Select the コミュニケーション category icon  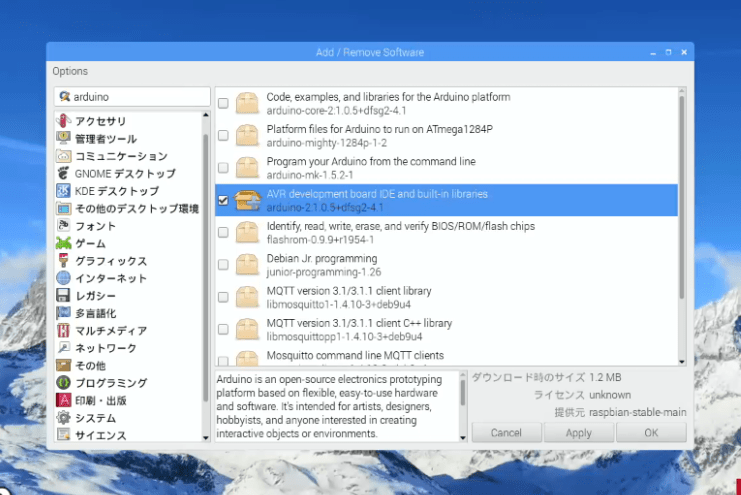point(63,156)
